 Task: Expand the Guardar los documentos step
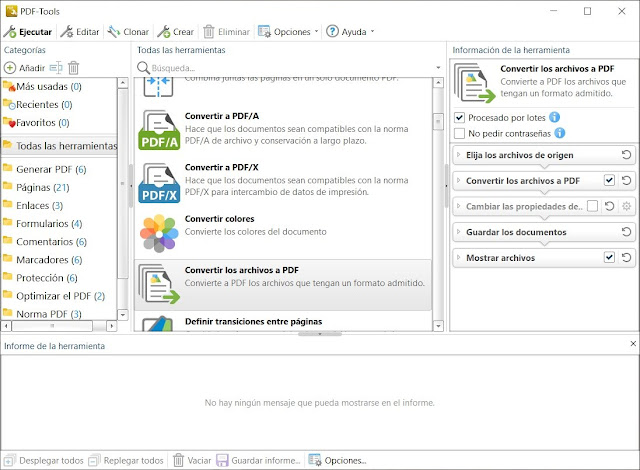(x=458, y=232)
